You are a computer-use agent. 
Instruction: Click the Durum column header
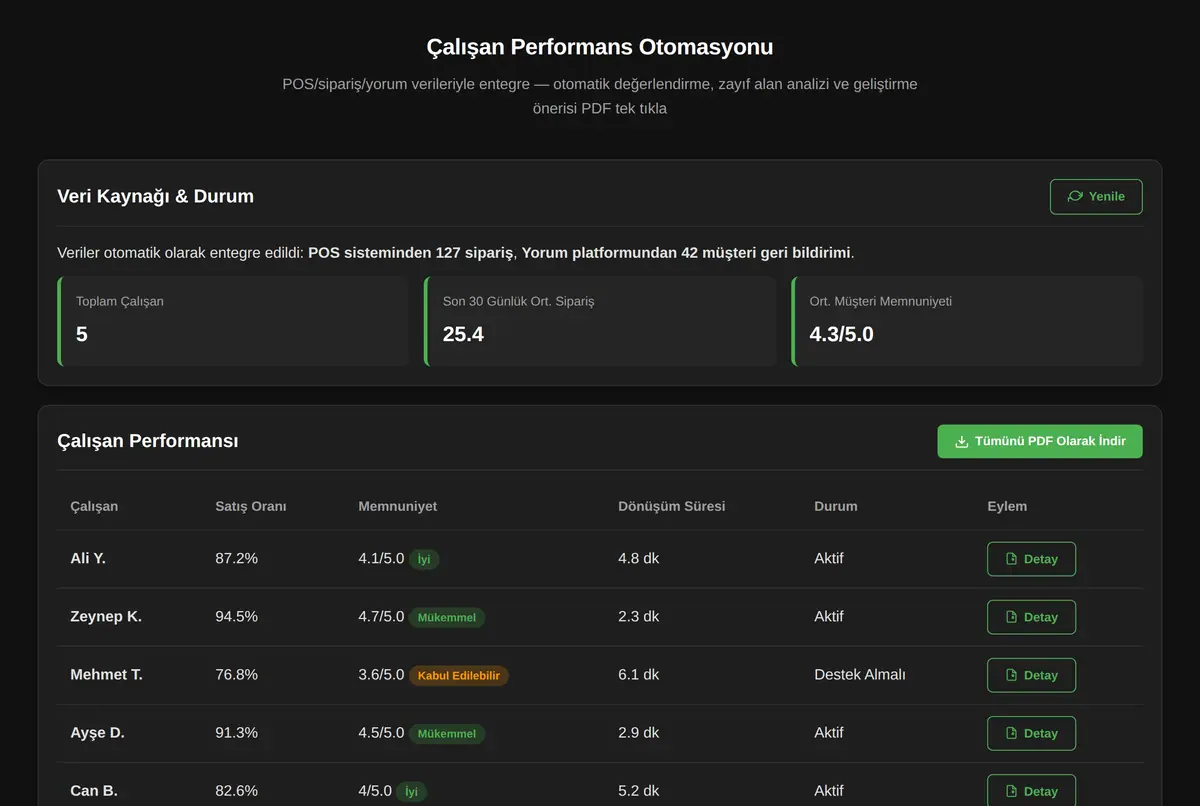point(836,506)
